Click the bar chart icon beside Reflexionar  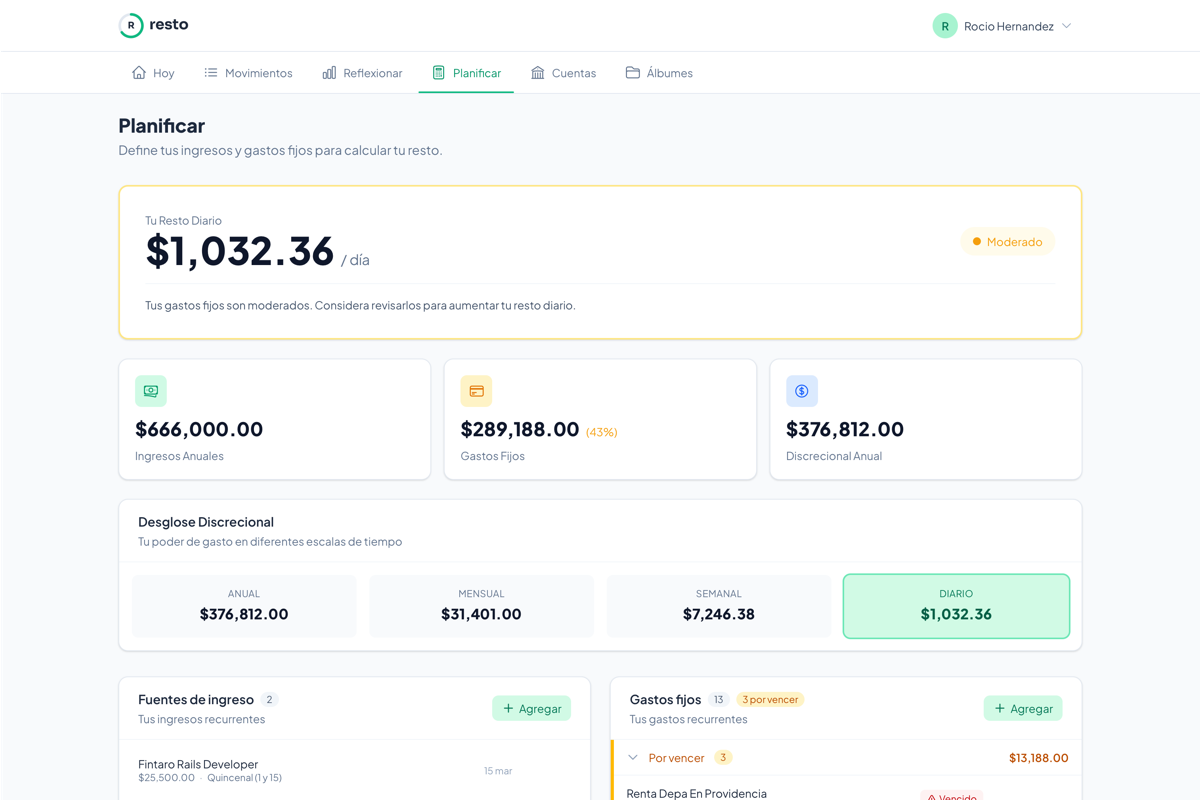(329, 73)
